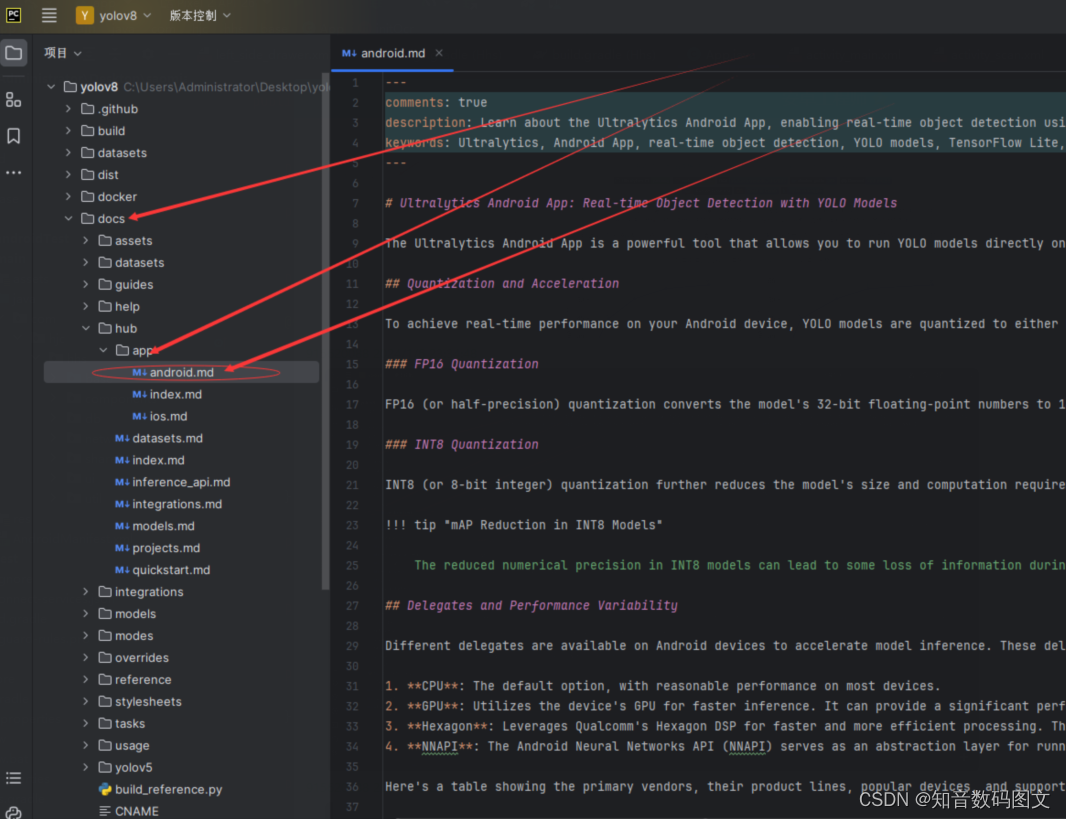Open the models.md file
Image resolution: width=1066 pixels, height=819 pixels.
click(x=155, y=526)
